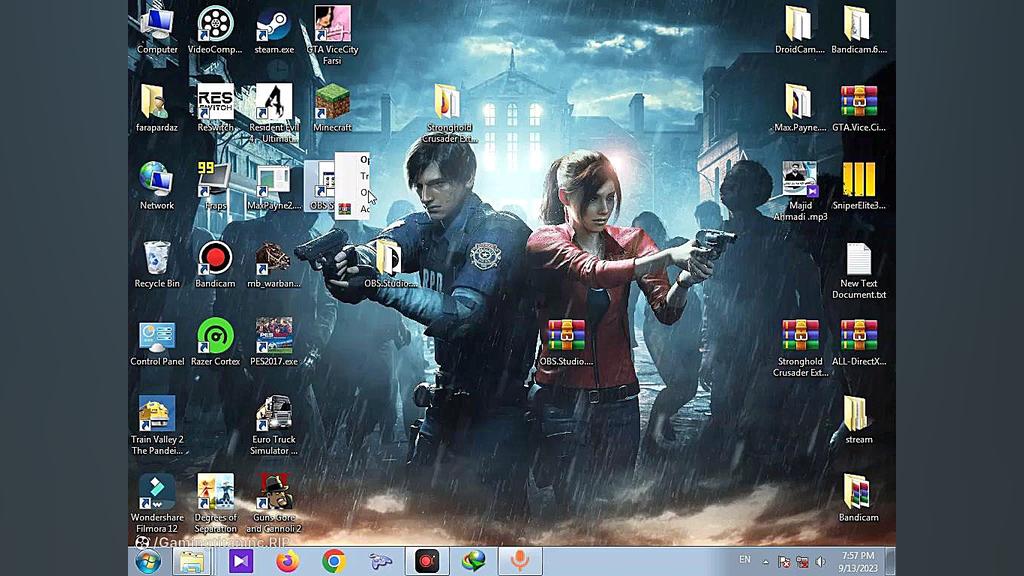The image size is (1024, 576).
Task: Select the MaxPayne2... shortcut
Action: coord(274,185)
